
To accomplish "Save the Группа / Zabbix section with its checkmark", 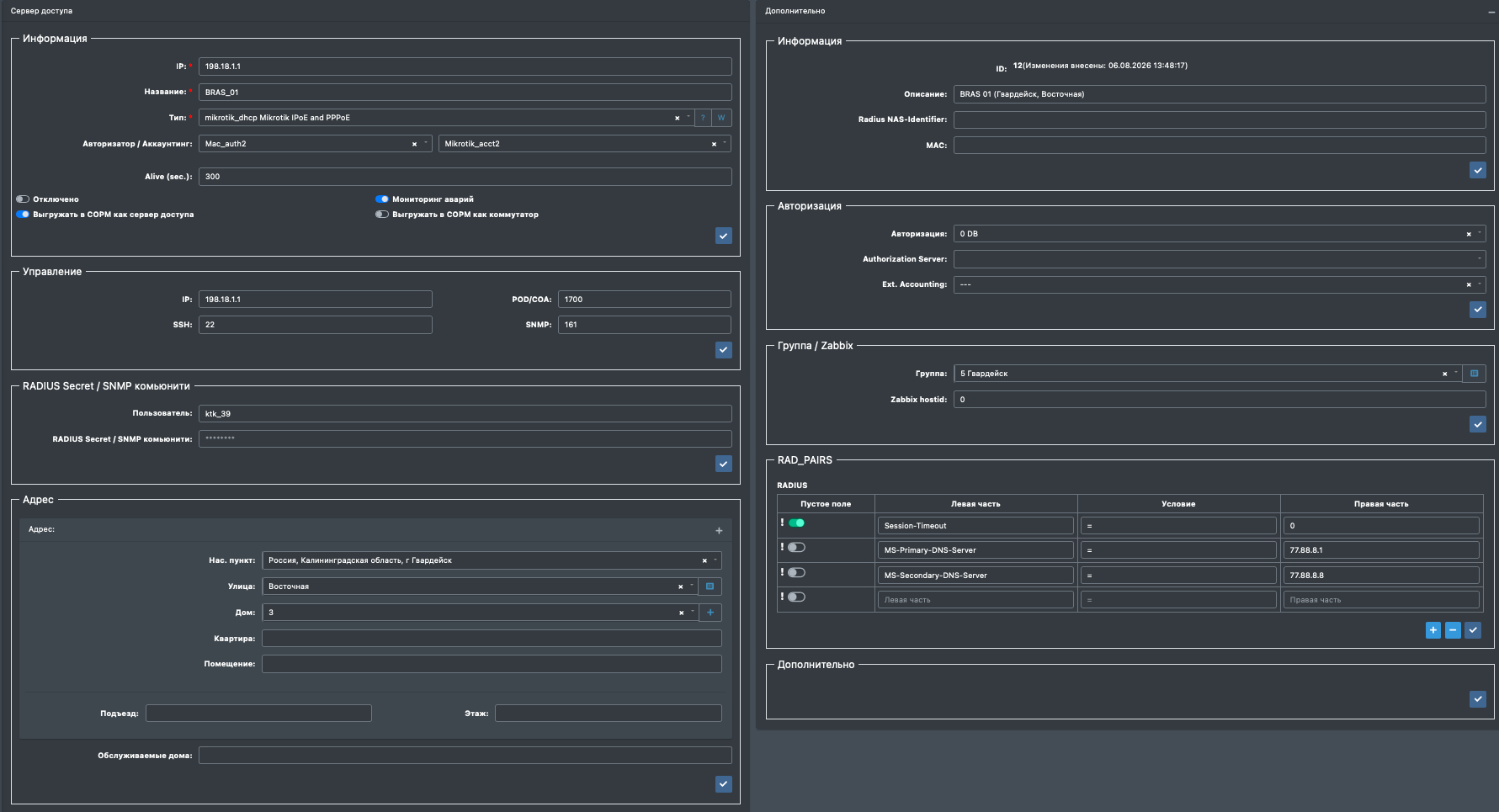I will (x=1478, y=424).
